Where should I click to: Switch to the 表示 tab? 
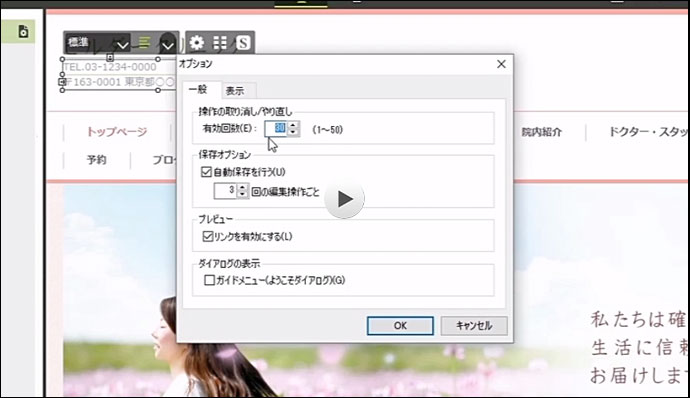click(x=235, y=91)
